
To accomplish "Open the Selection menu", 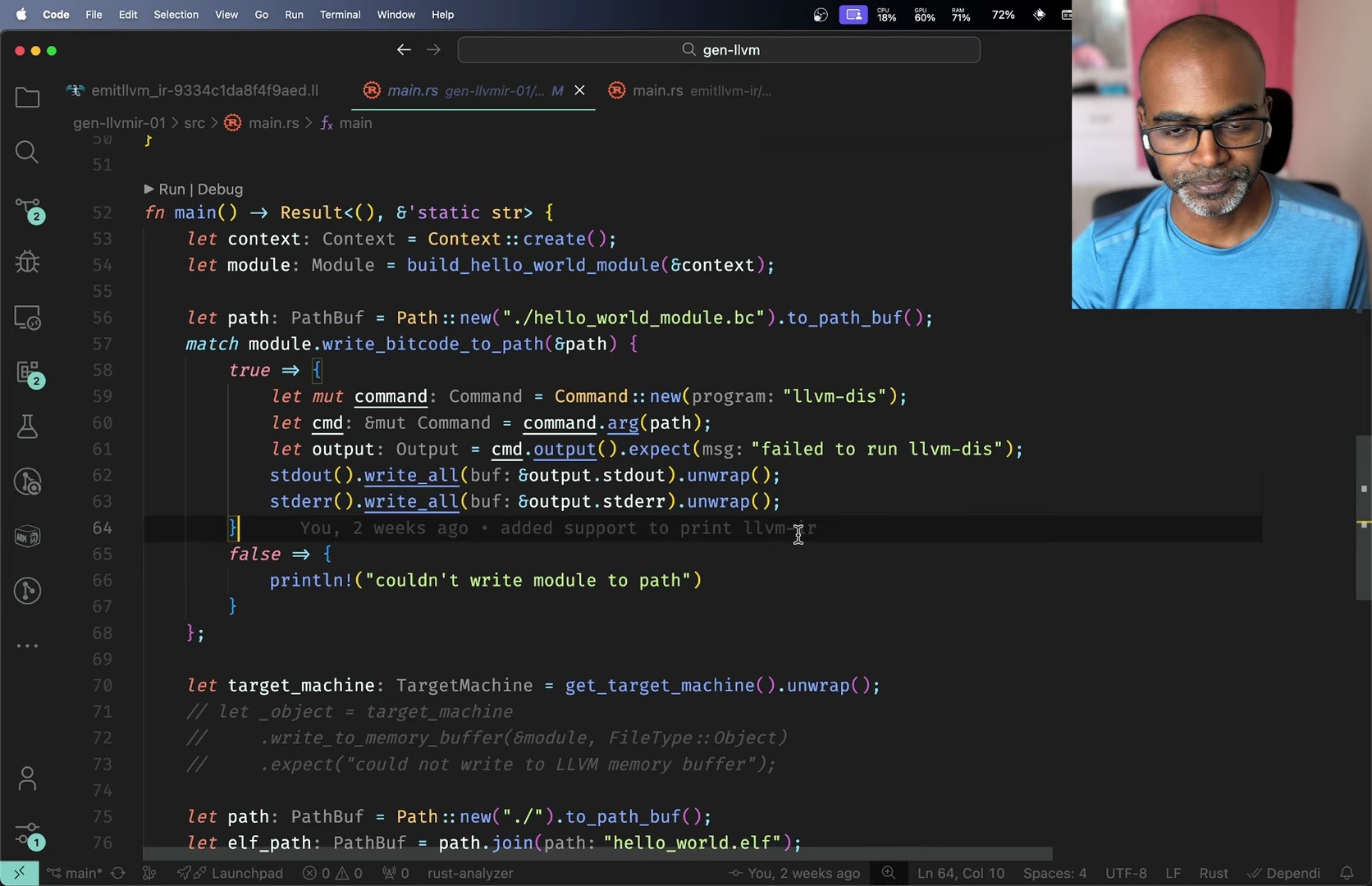I will pyautogui.click(x=176, y=15).
